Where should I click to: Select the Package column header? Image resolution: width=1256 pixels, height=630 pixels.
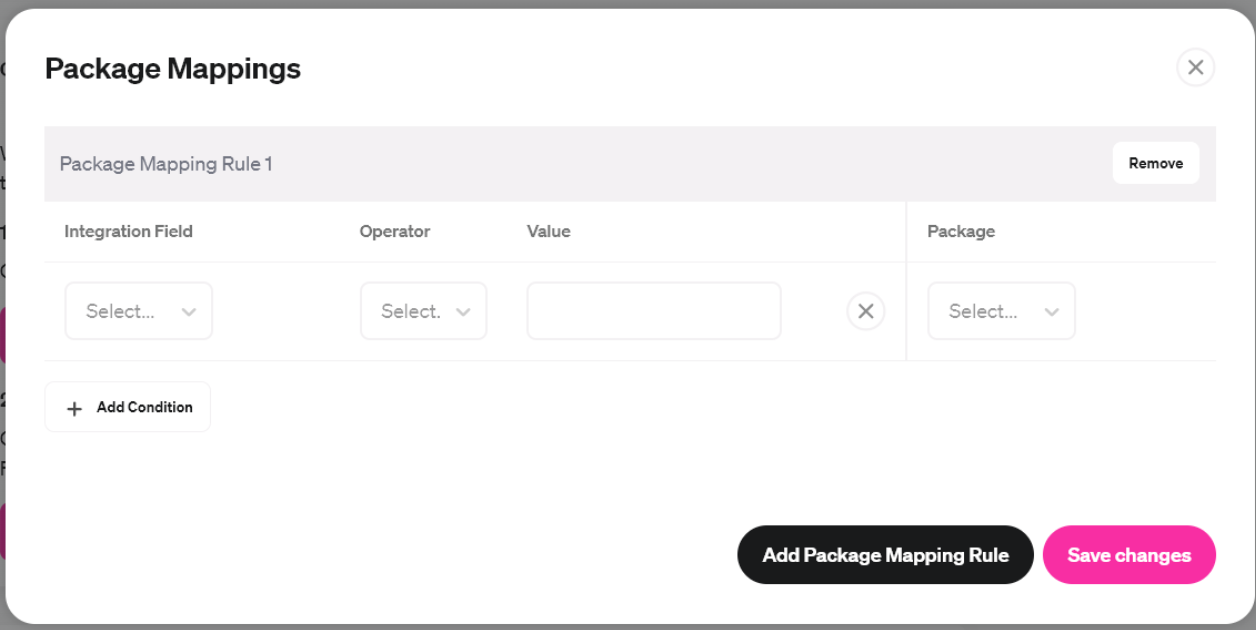coord(961,231)
